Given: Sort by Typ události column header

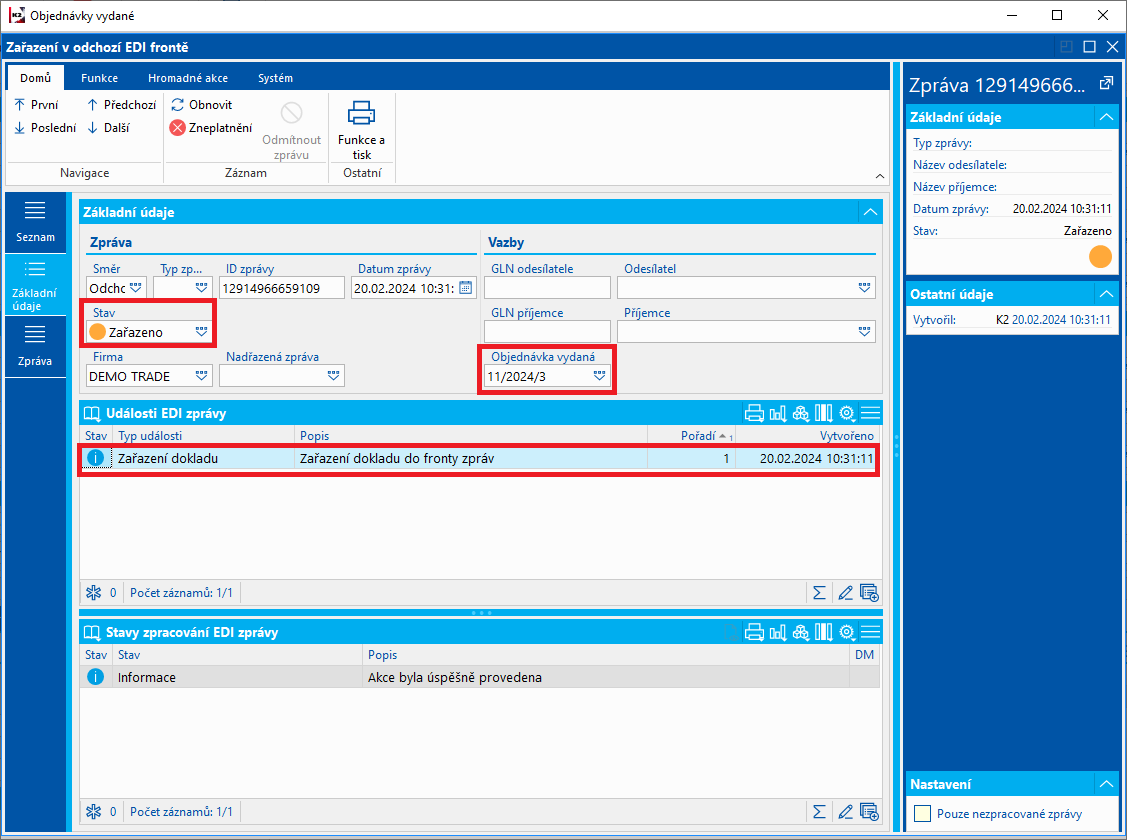Looking at the screenshot, I should (x=204, y=436).
